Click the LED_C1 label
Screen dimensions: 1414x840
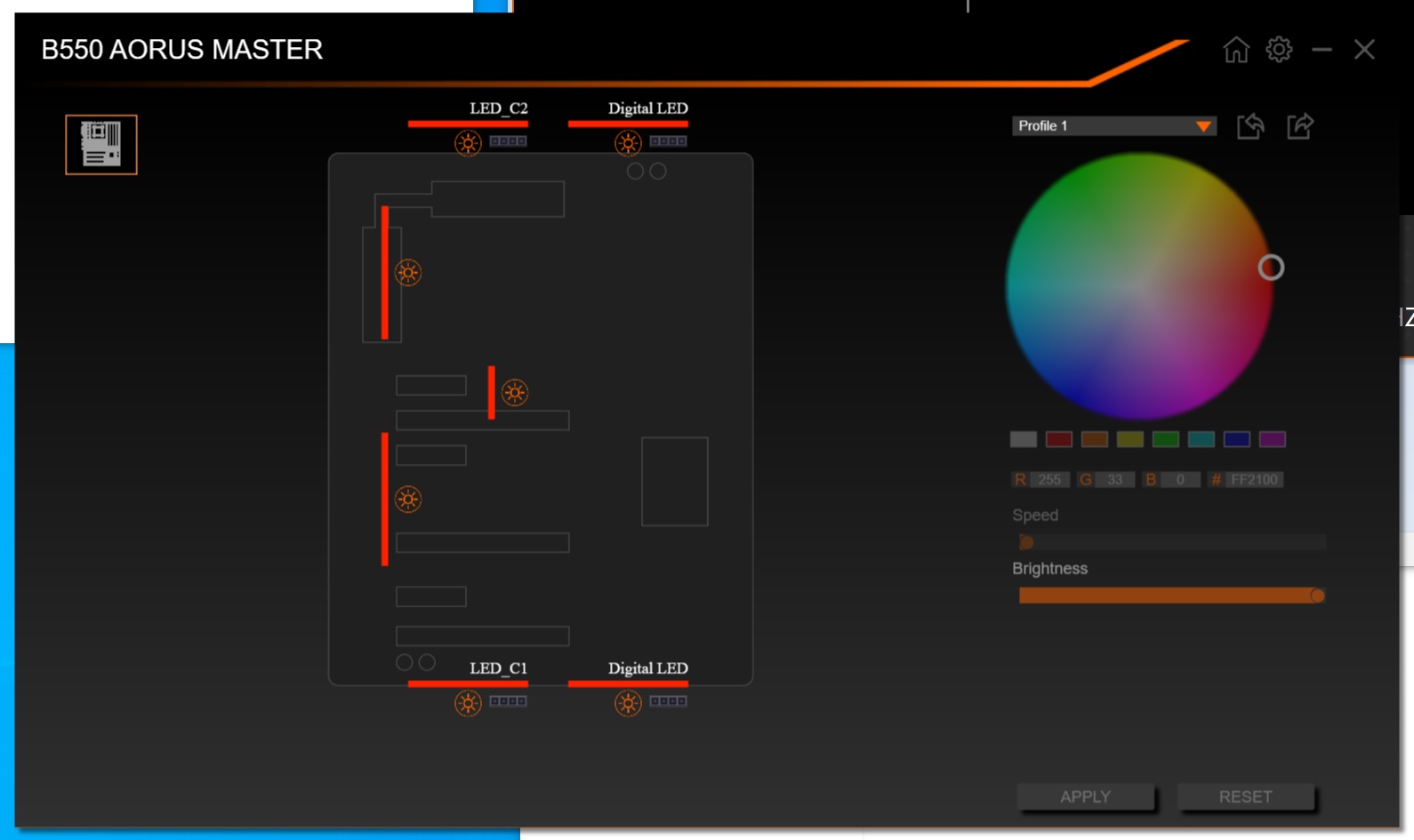coord(499,668)
